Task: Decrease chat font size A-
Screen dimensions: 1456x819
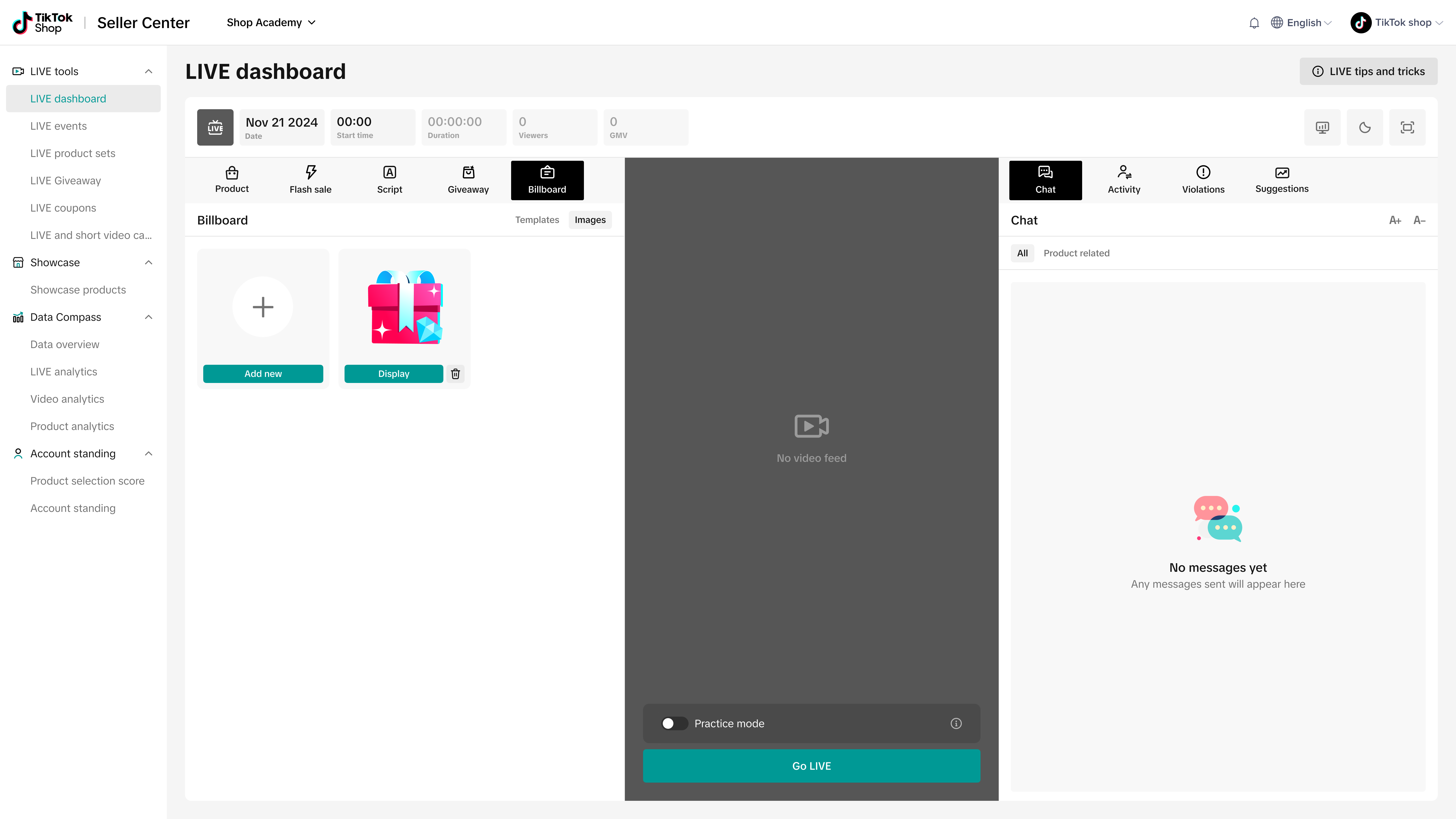Action: tap(1419, 220)
